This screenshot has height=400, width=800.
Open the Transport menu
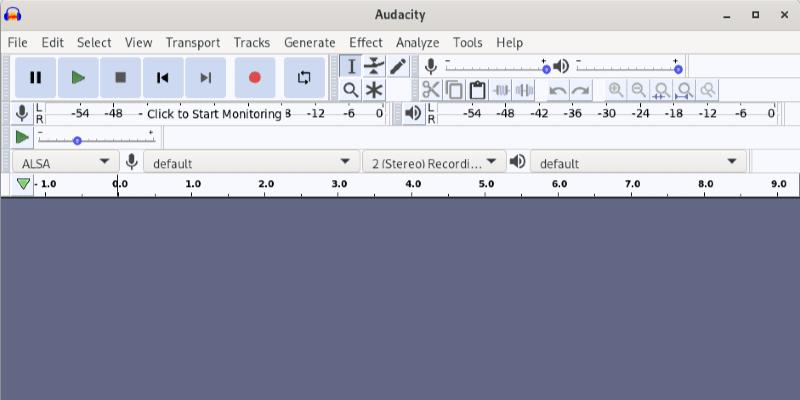pyautogui.click(x=193, y=42)
